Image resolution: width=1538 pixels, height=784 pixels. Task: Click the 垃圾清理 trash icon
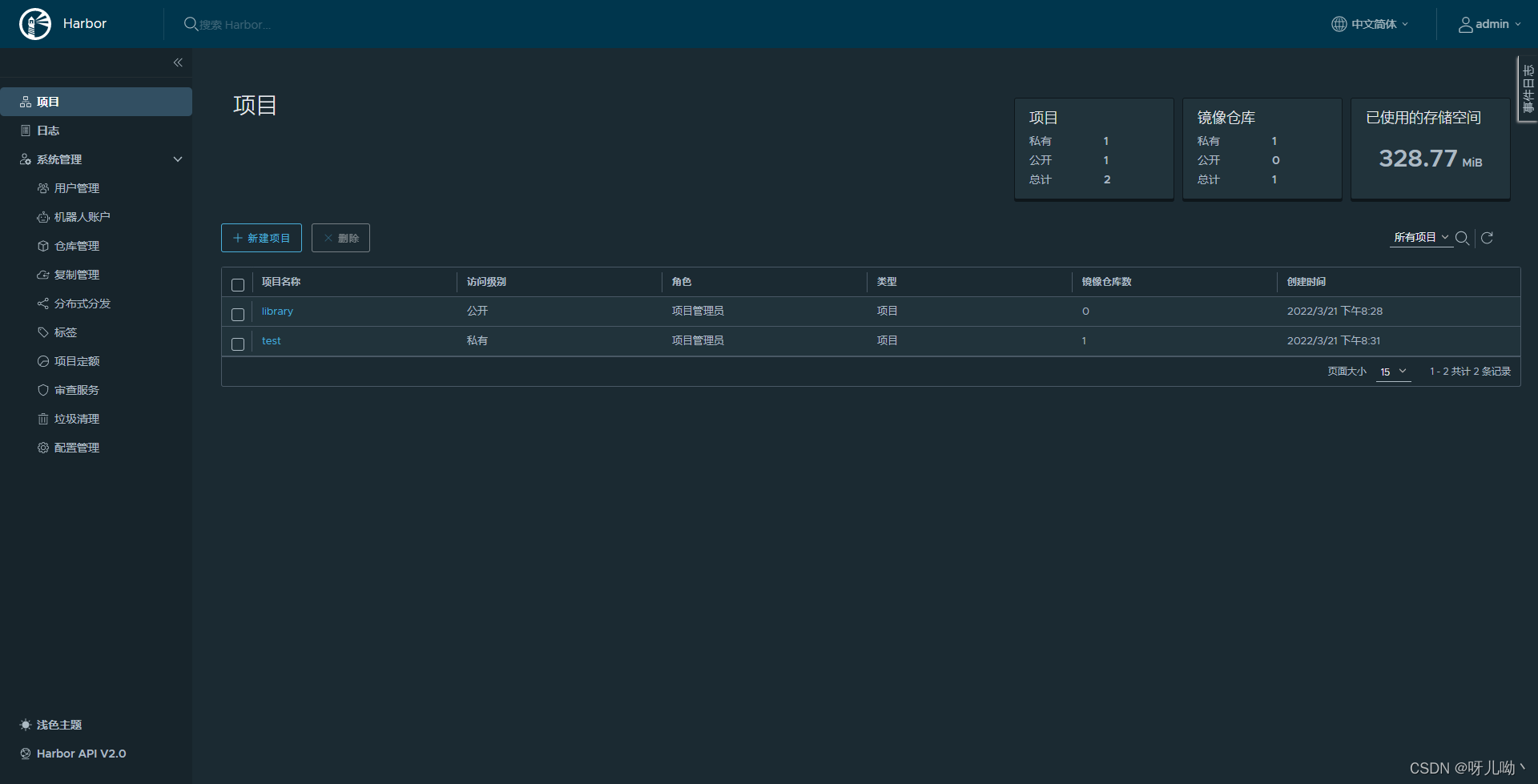pyautogui.click(x=43, y=419)
